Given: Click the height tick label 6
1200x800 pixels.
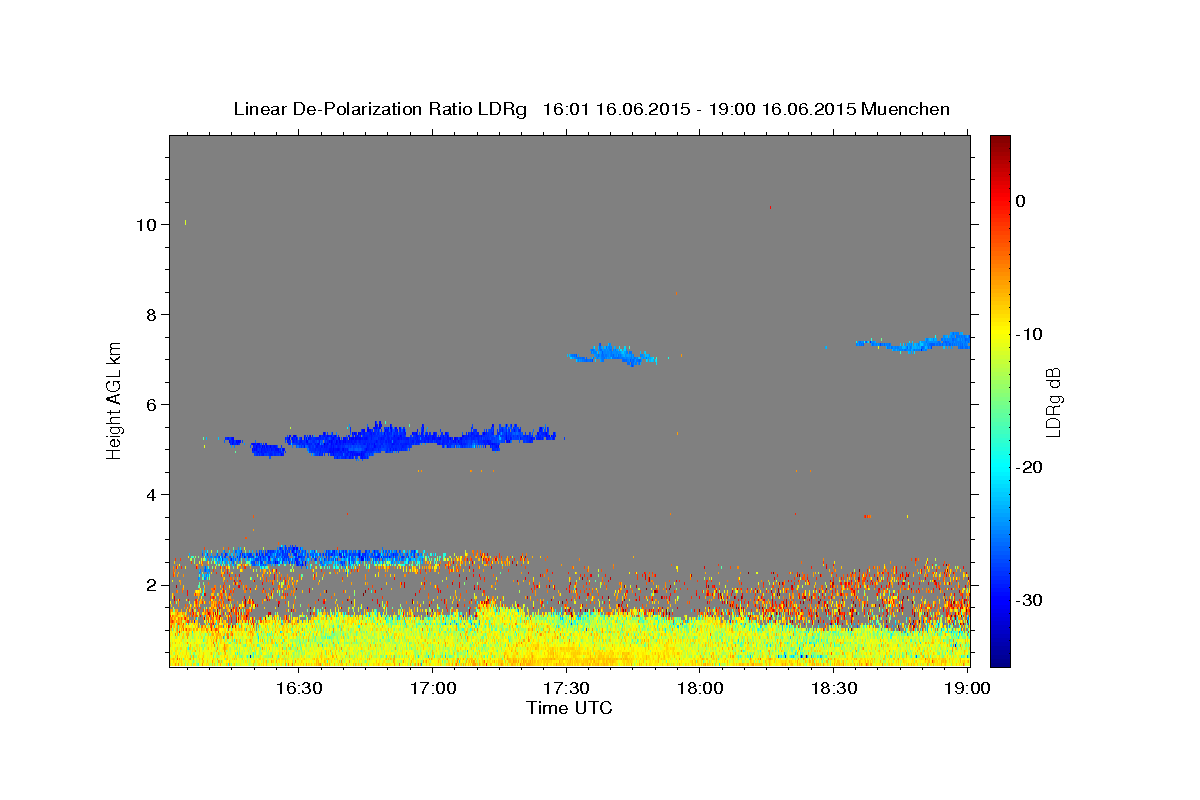Looking at the screenshot, I should tap(152, 405).
